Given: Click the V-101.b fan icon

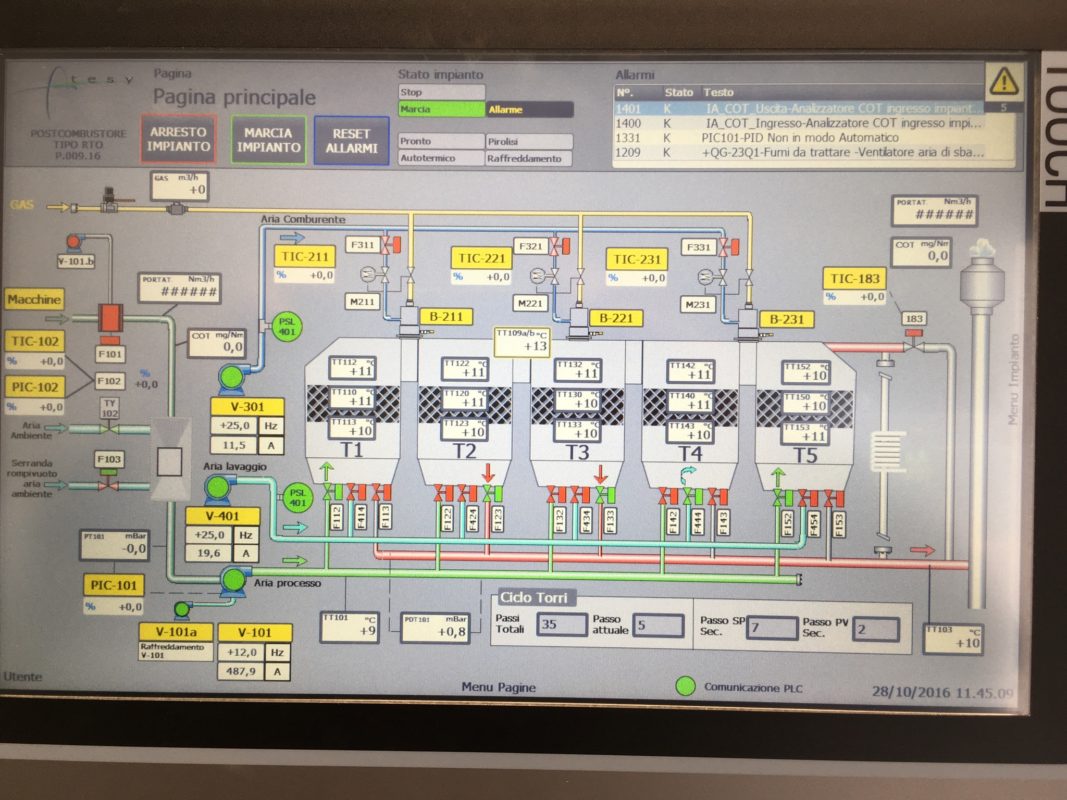Looking at the screenshot, I should pyautogui.click(x=73, y=242).
